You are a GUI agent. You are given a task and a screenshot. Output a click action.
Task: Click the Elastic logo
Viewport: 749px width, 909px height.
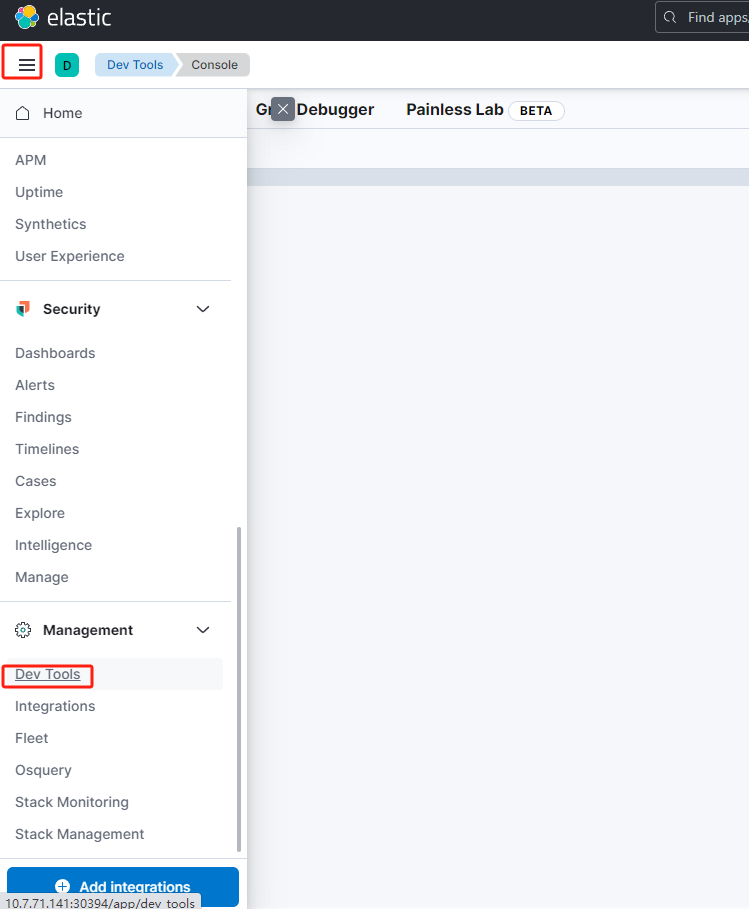[x=63, y=17]
